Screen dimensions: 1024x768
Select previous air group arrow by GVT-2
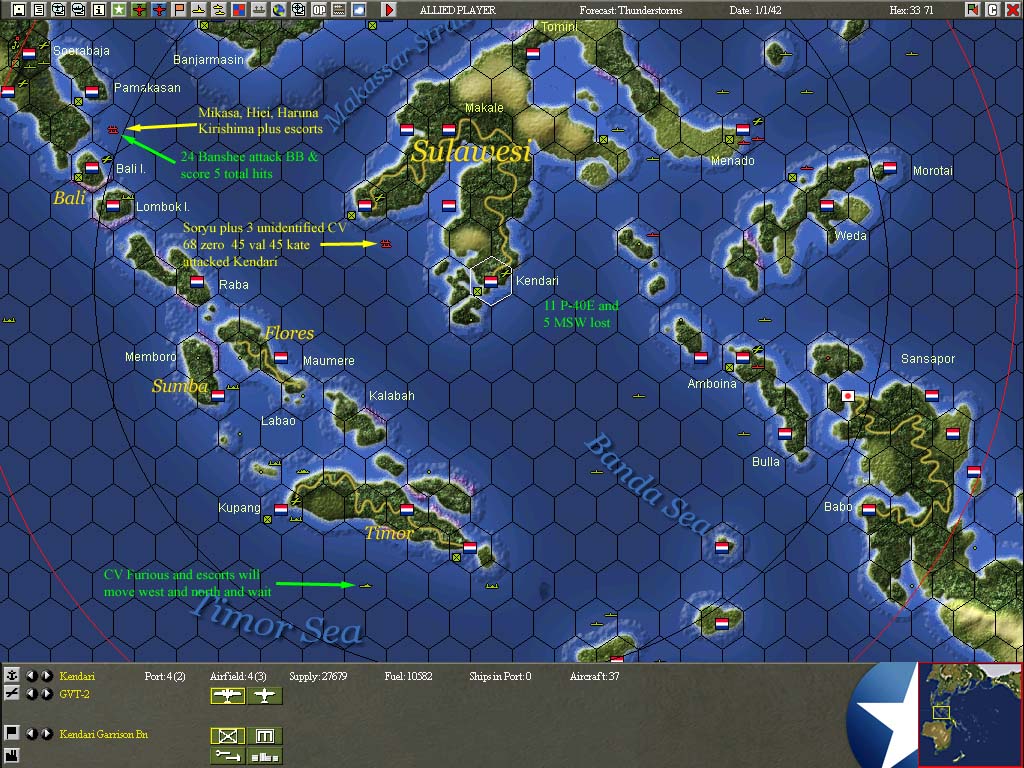(x=31, y=694)
